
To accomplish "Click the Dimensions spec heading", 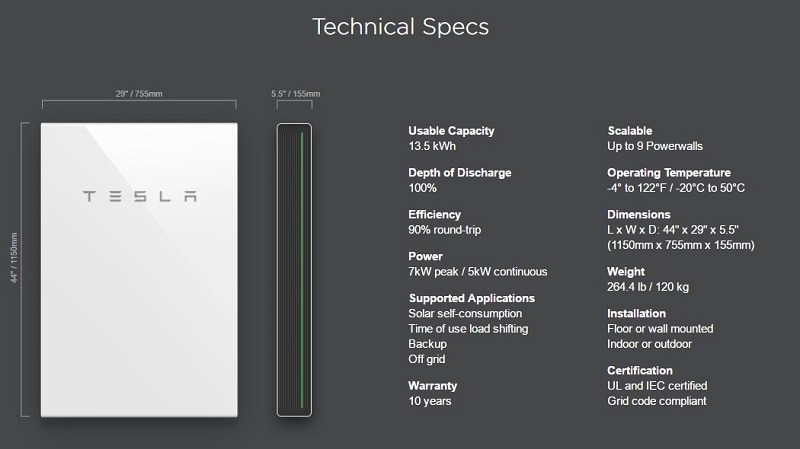I will tap(640, 215).
